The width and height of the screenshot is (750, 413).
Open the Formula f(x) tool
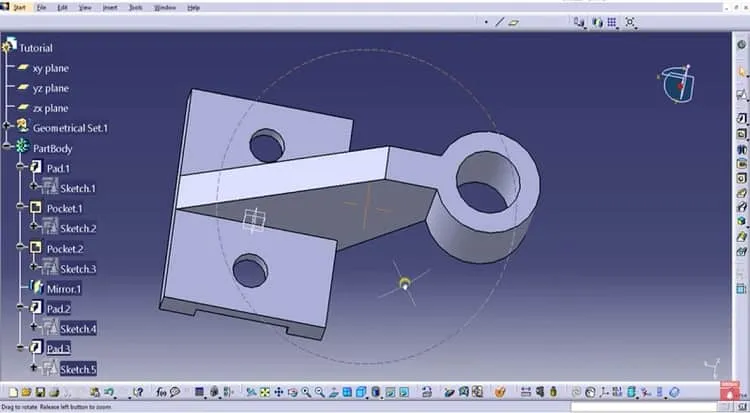161,392
